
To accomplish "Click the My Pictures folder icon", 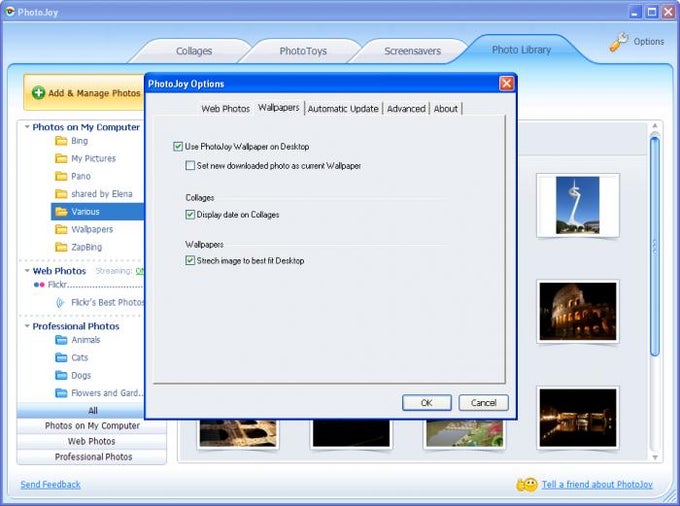I will click(61, 158).
